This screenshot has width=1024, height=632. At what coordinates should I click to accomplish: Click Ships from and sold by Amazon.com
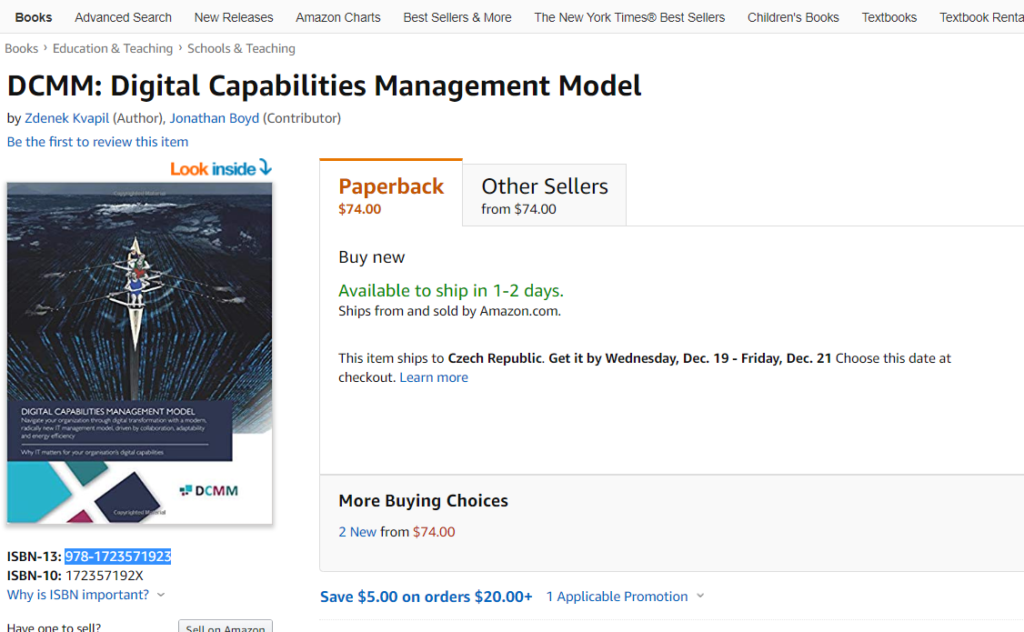coord(449,311)
